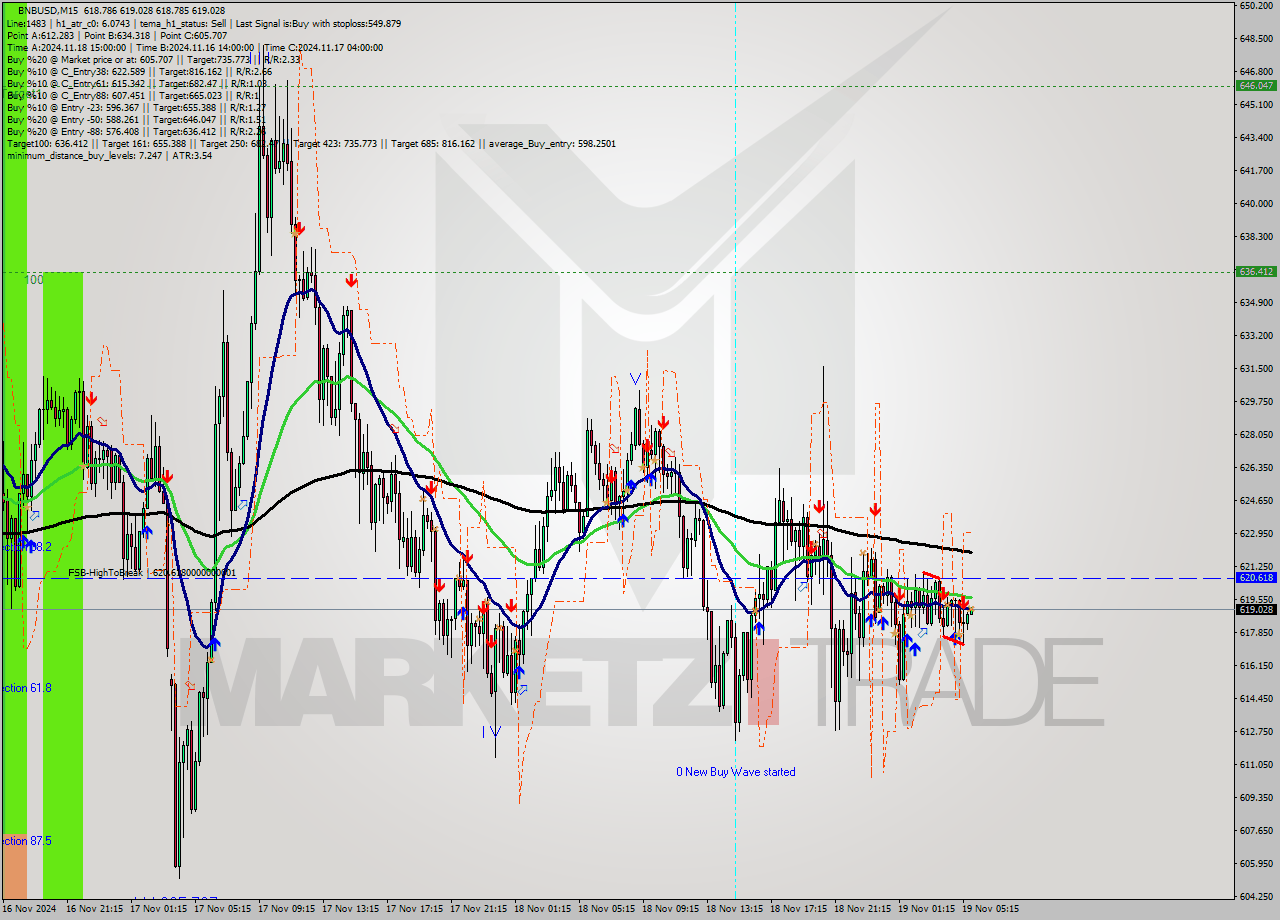Click the 605.950 price axis label

pos(1256,863)
